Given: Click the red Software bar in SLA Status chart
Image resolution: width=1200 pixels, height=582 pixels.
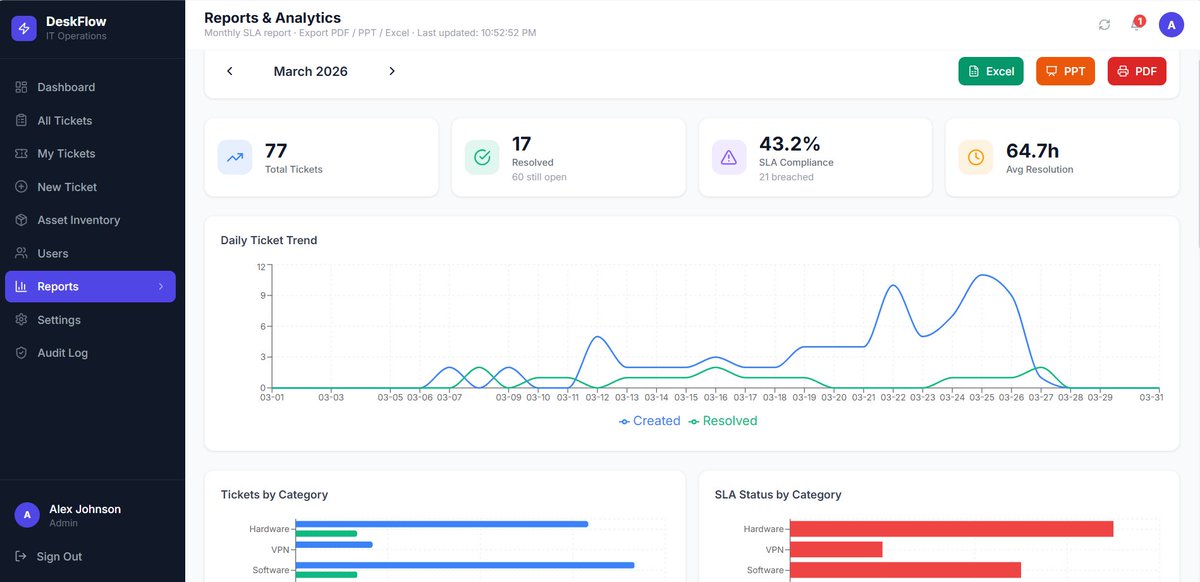Looking at the screenshot, I should click(905, 570).
